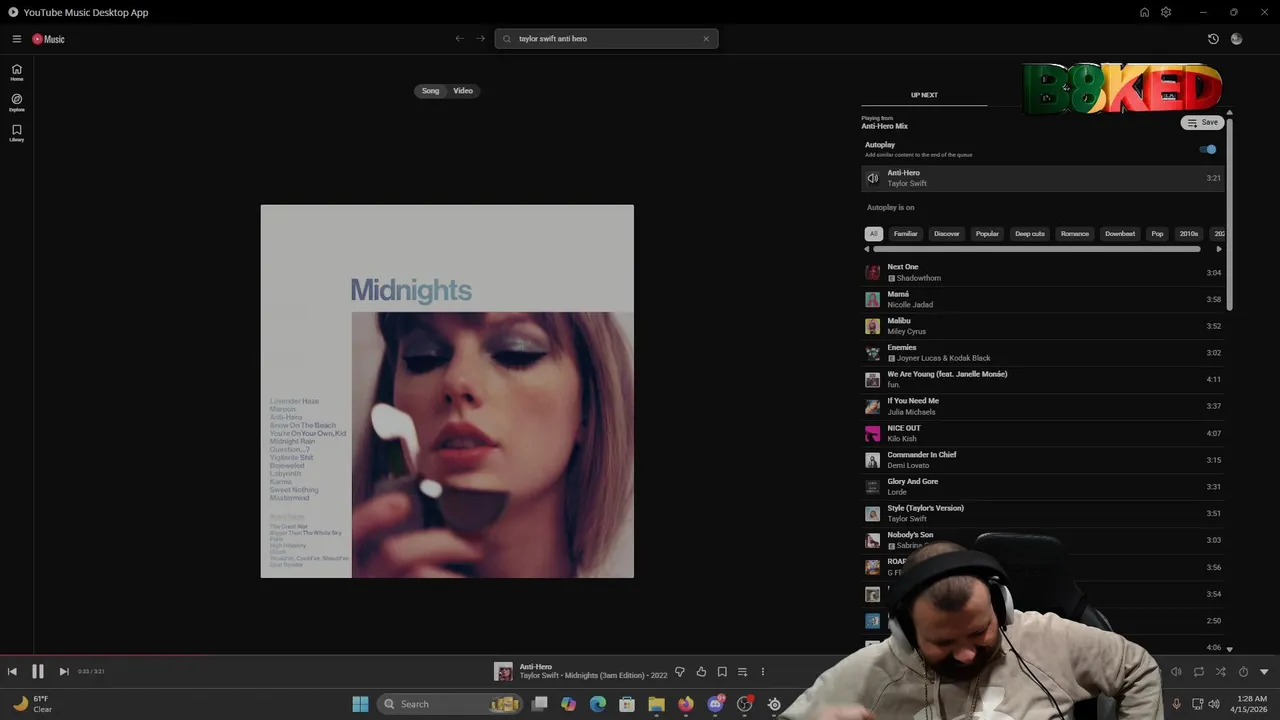Play Malibu by Miley Cyrus
The image size is (1280, 720).
click(x=1043, y=326)
